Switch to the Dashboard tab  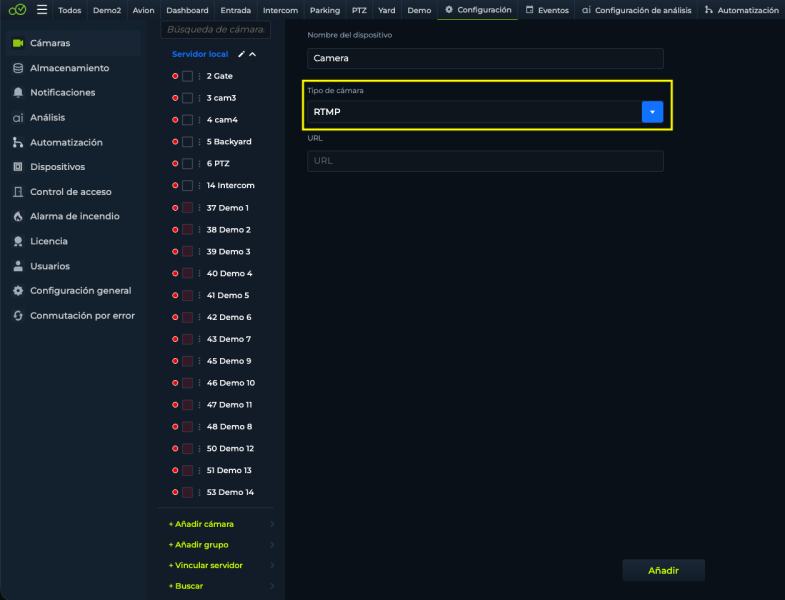pyautogui.click(x=187, y=10)
